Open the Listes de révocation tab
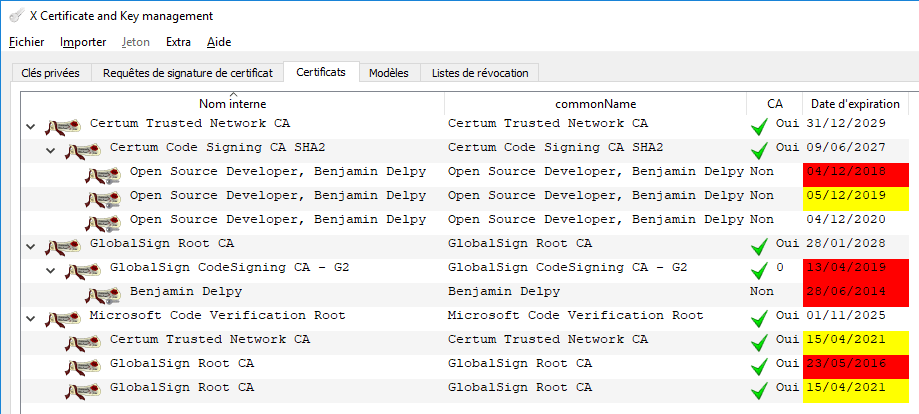 pyautogui.click(x=480, y=73)
